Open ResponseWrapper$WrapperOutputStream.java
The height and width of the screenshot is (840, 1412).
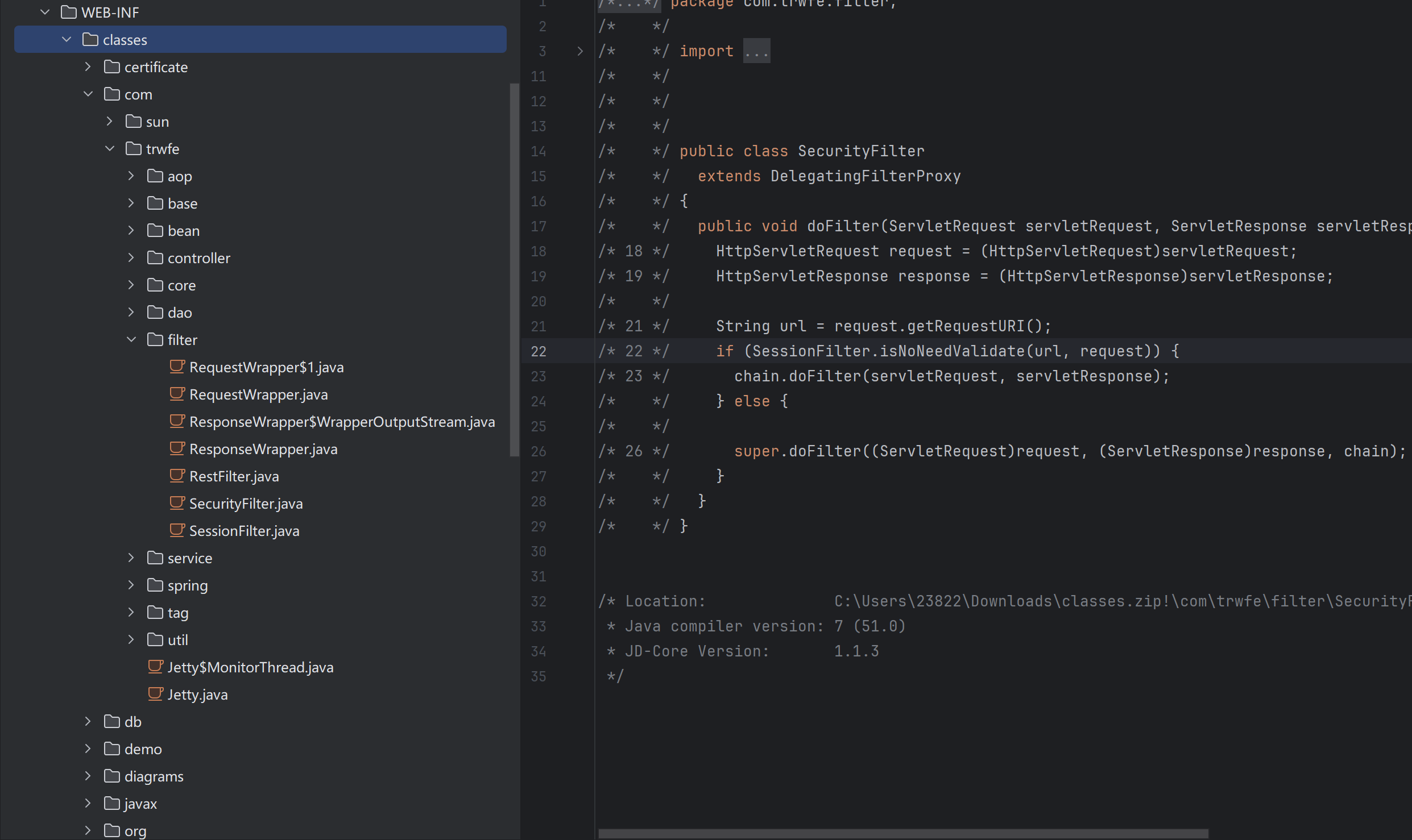tap(341, 422)
